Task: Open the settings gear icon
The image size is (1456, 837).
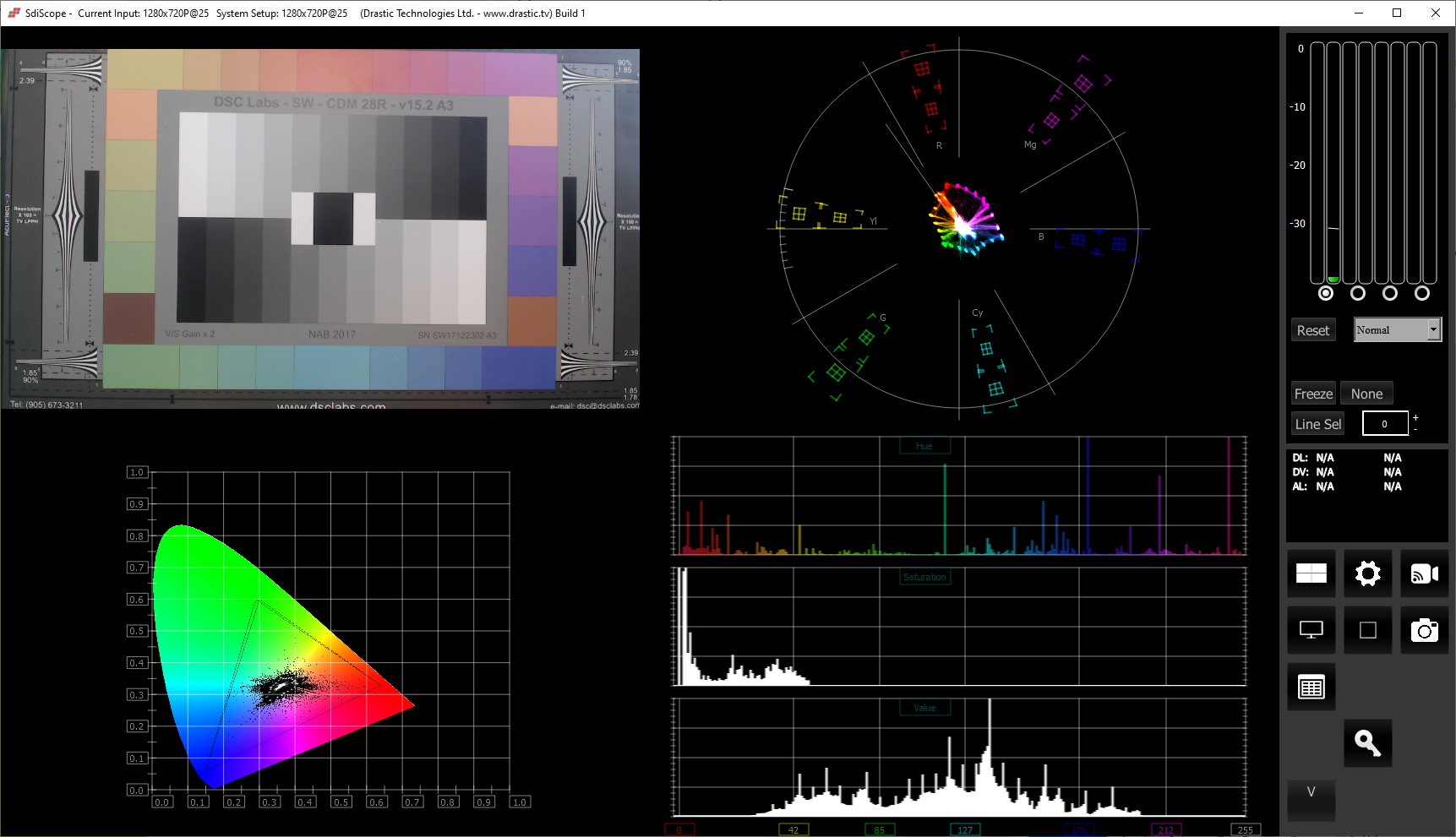Action: point(1367,574)
